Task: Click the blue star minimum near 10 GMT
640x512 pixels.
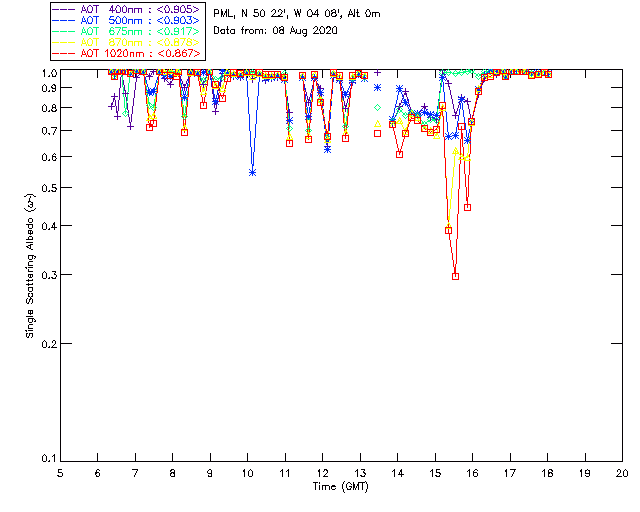Action: click(x=252, y=173)
